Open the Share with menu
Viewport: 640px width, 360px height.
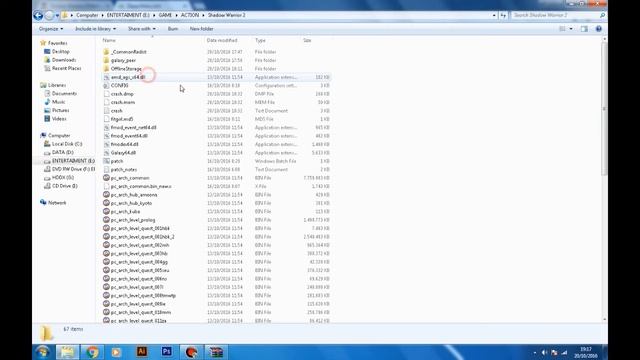pyautogui.click(x=142, y=29)
